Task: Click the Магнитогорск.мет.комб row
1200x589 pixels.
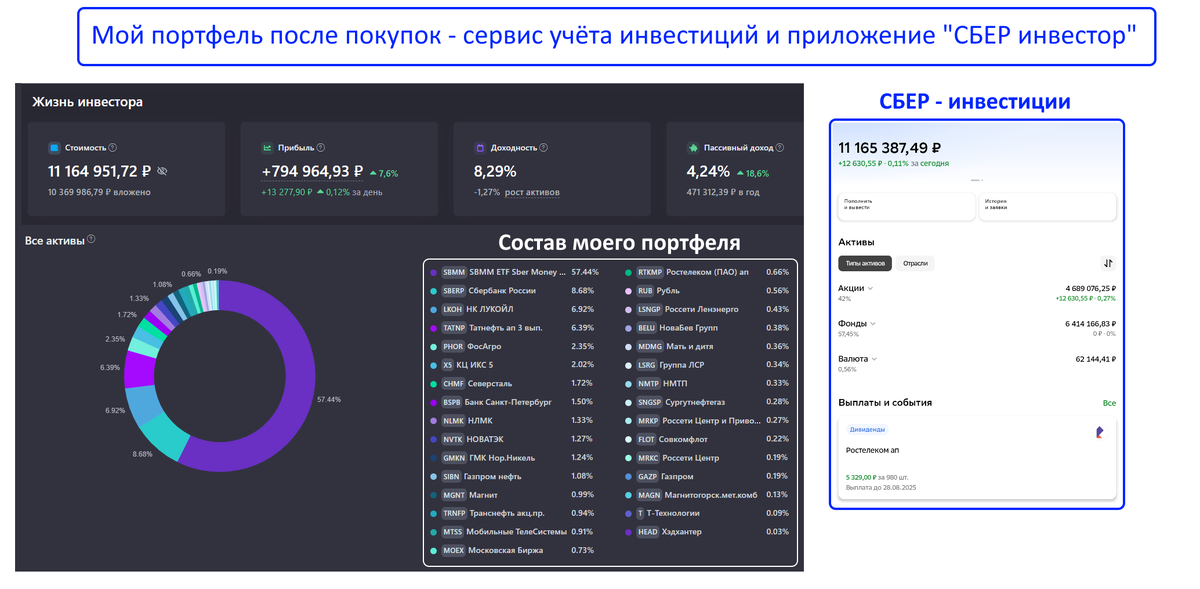Action: [709, 495]
